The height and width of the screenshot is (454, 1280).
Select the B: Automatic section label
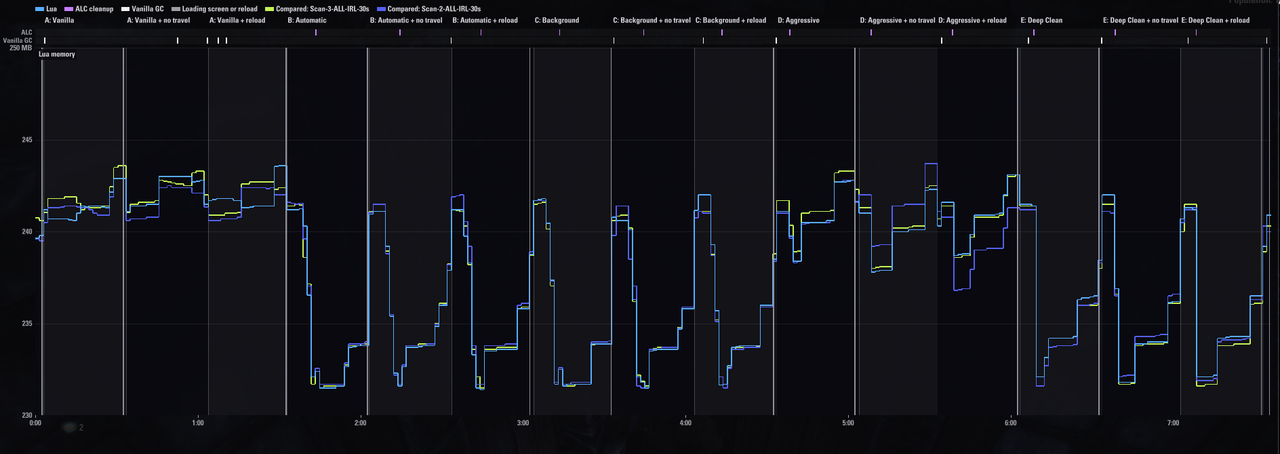tap(307, 20)
